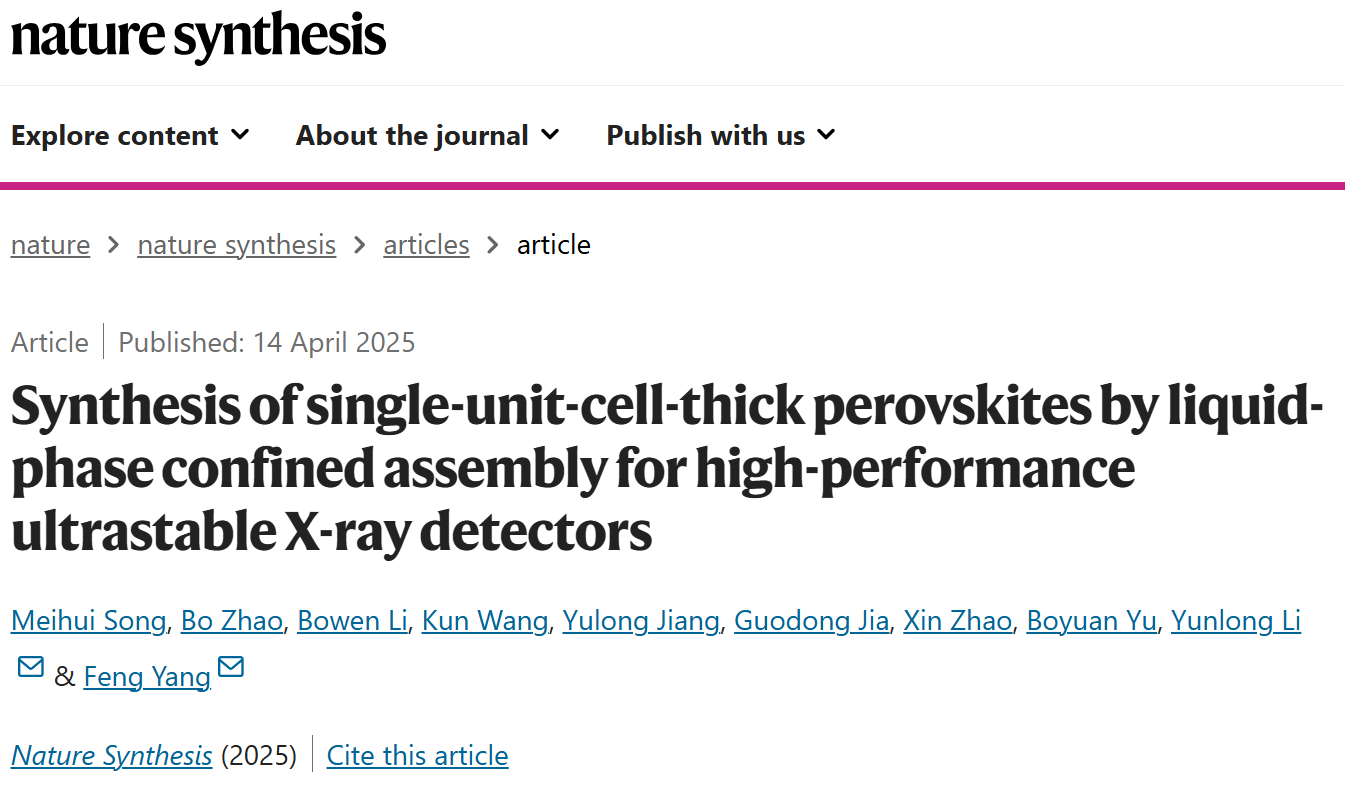View author Yulong Jiang details

click(641, 621)
